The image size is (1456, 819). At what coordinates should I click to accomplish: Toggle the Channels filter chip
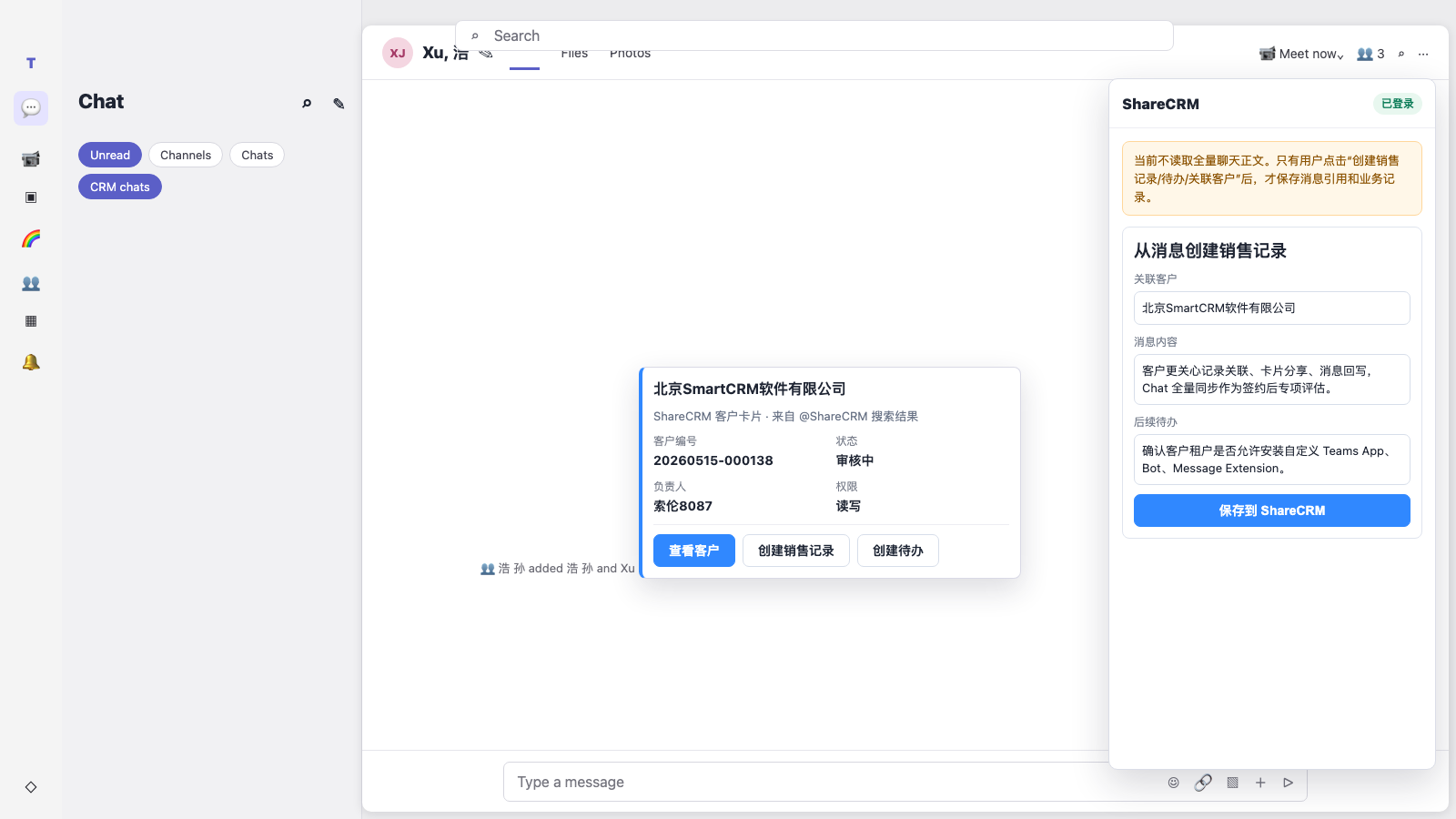tap(186, 155)
